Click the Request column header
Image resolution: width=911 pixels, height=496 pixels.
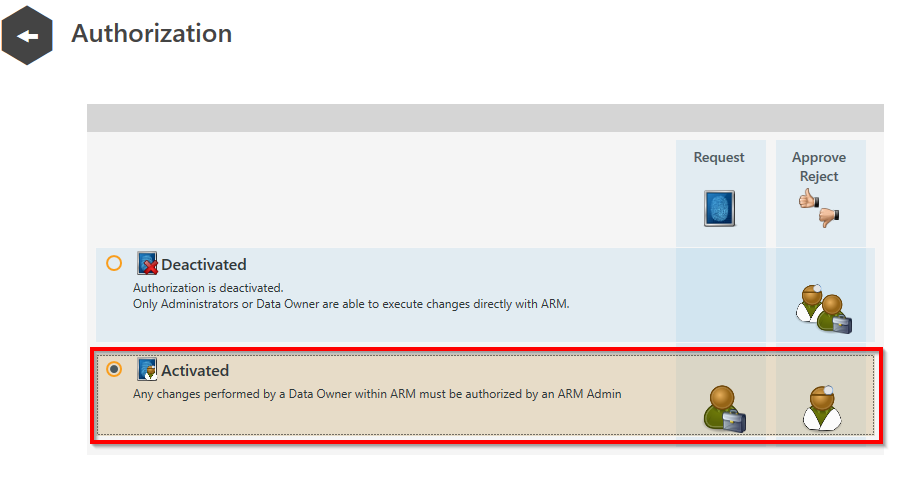pos(719,158)
